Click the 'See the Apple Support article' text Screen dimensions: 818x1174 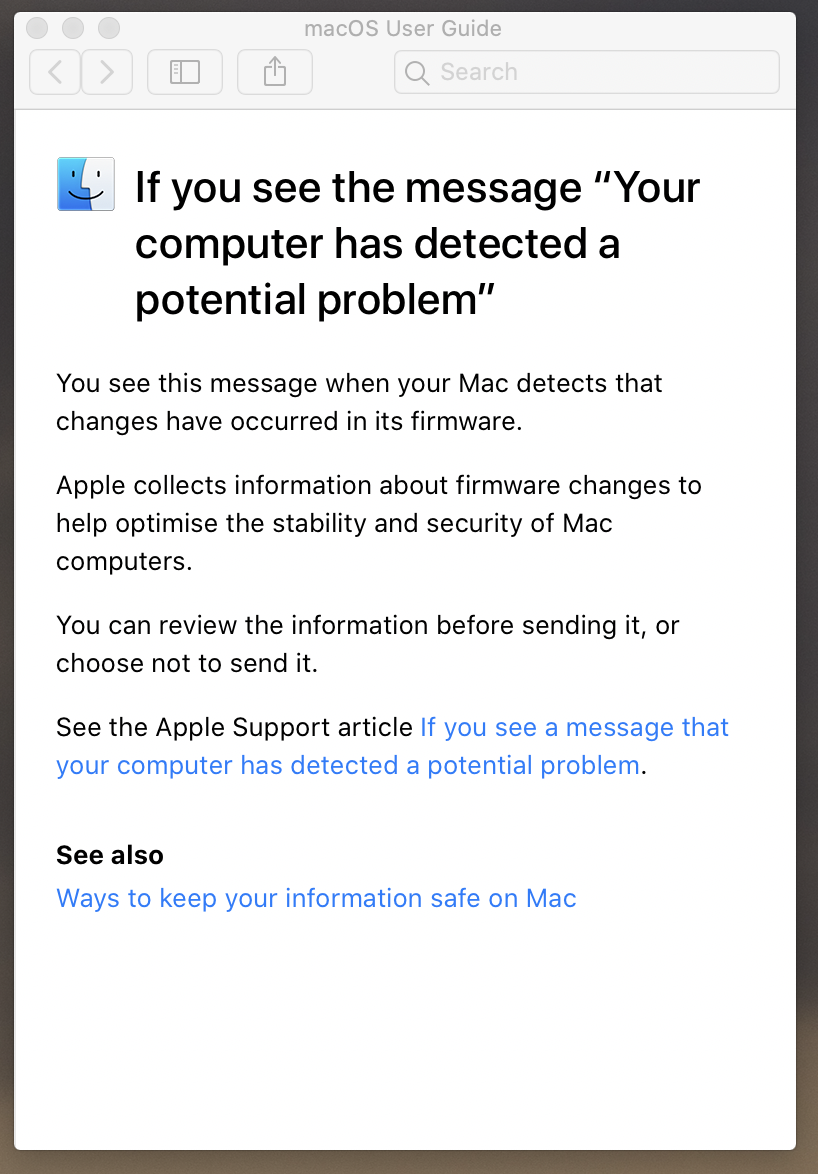pyautogui.click(x=234, y=727)
